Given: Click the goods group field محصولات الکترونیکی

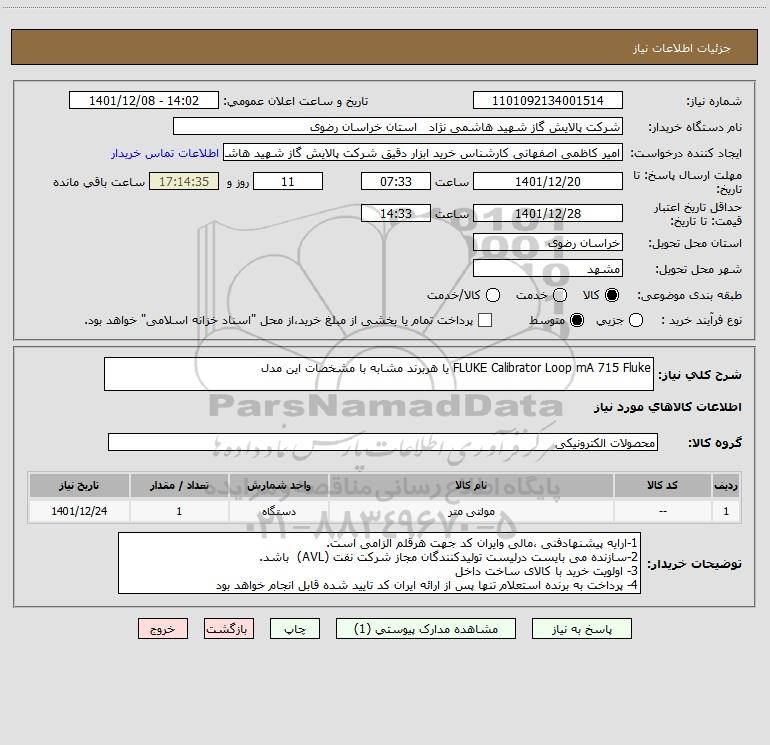Looking at the screenshot, I should [383, 442].
